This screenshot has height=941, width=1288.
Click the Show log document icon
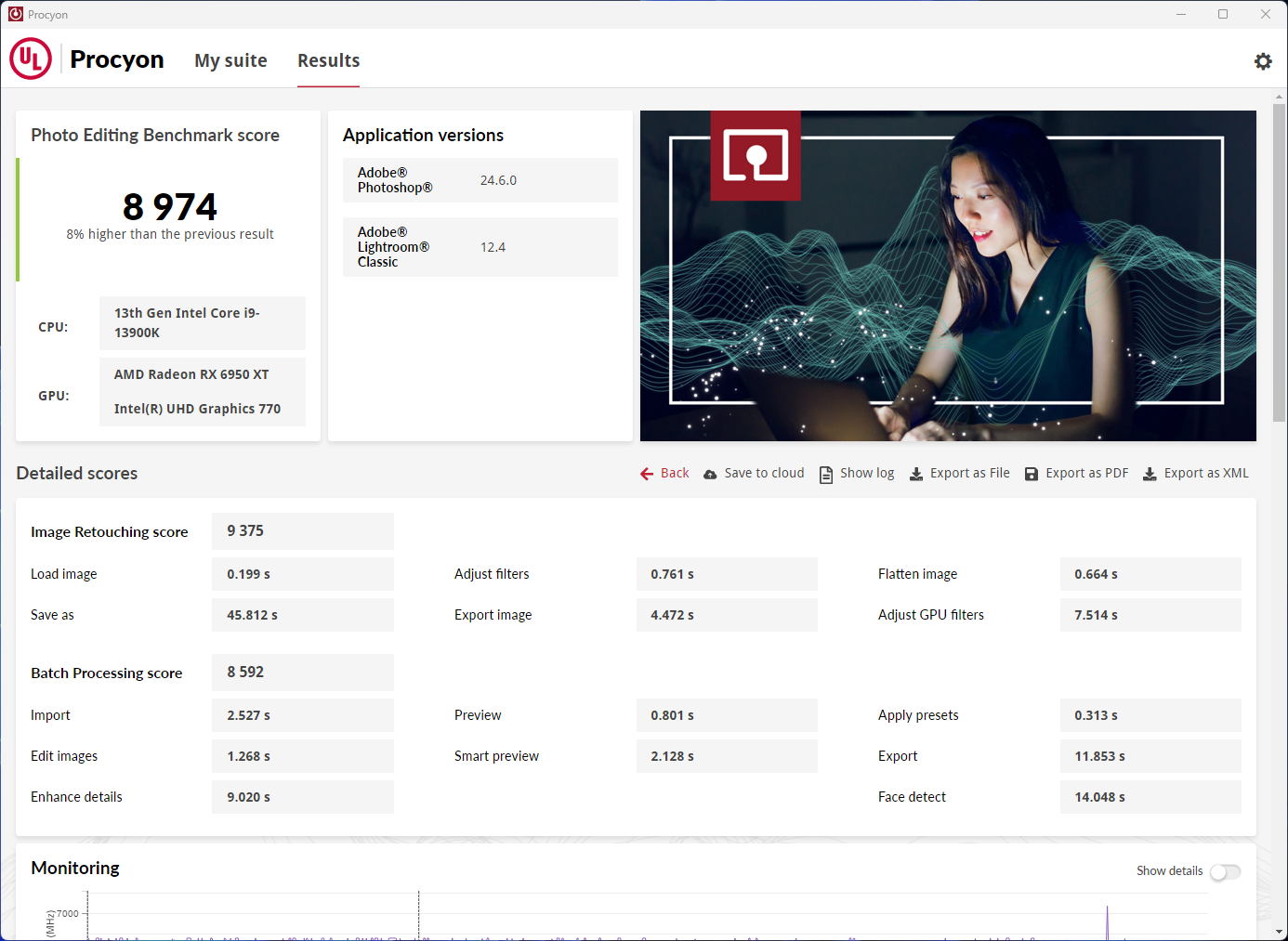[x=826, y=475]
